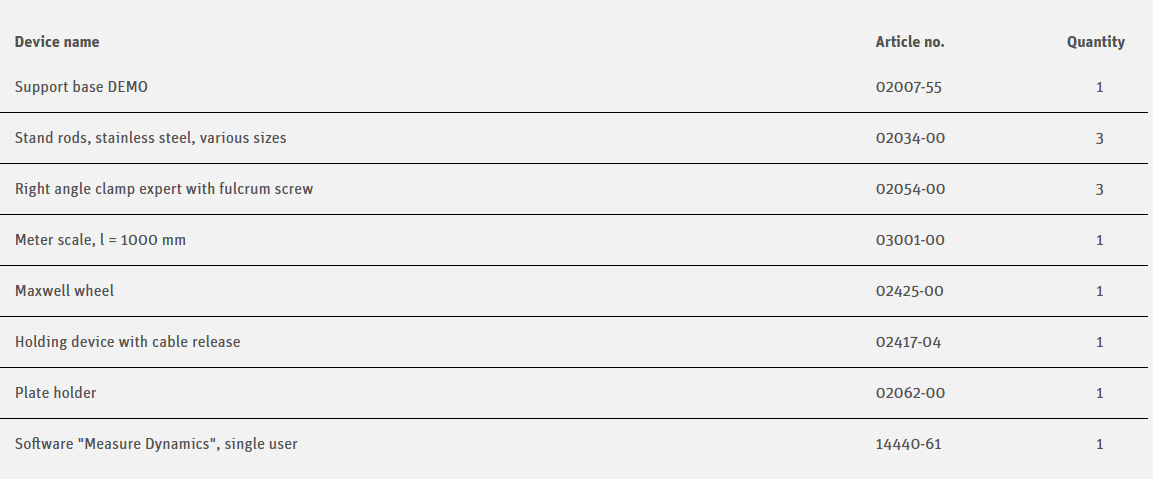
Task: Click Right angle clamp expert item
Action: point(164,189)
